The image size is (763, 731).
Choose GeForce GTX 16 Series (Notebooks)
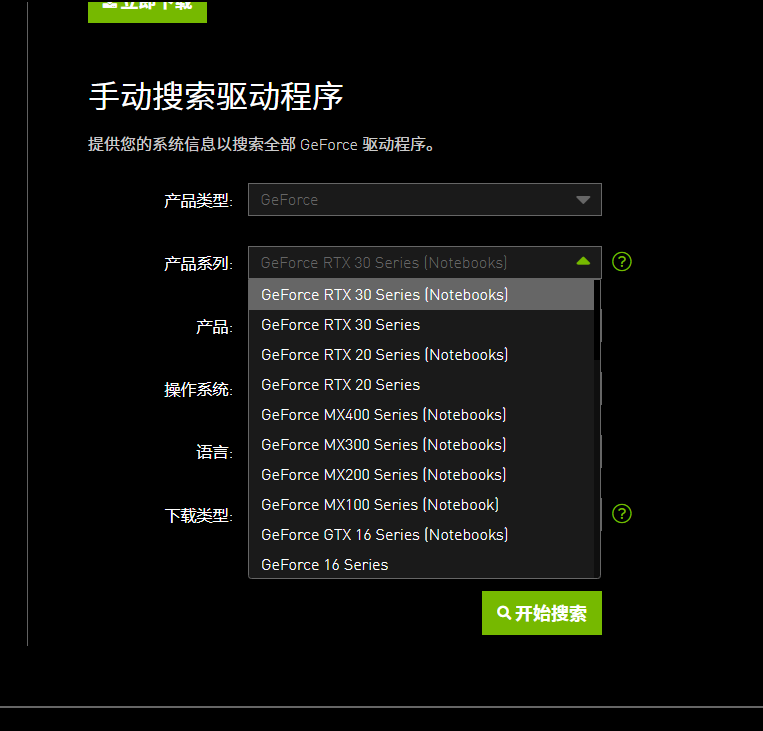tap(421, 535)
